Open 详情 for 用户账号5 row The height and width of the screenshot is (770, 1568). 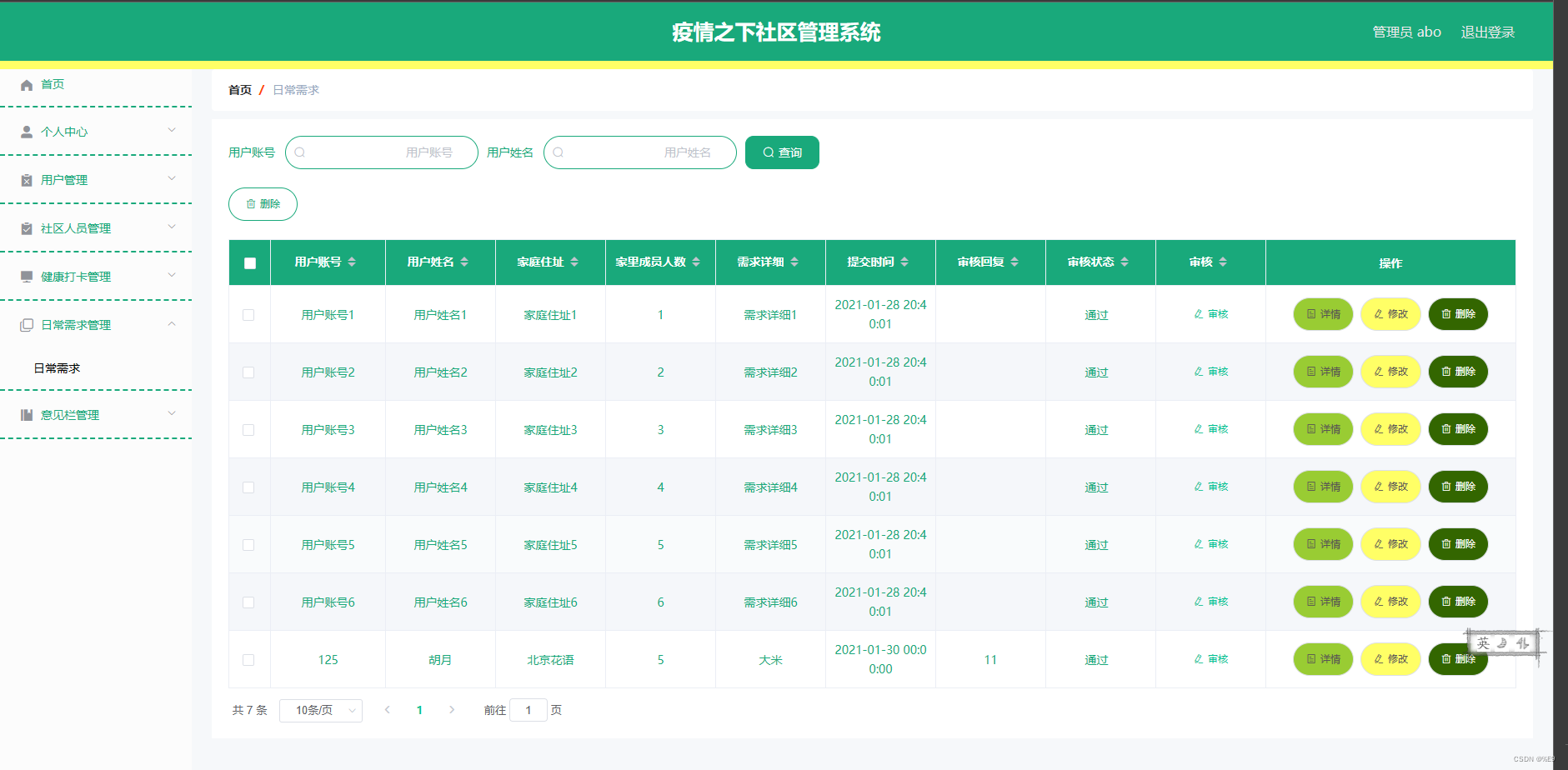pos(1323,544)
